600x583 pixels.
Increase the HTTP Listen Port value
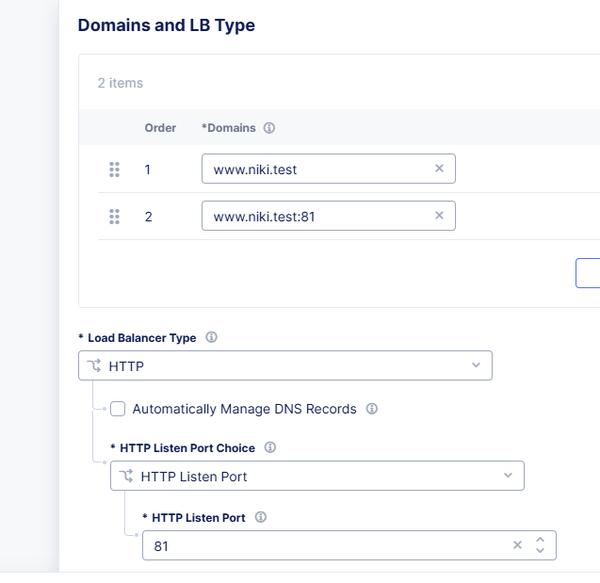tap(540, 540)
